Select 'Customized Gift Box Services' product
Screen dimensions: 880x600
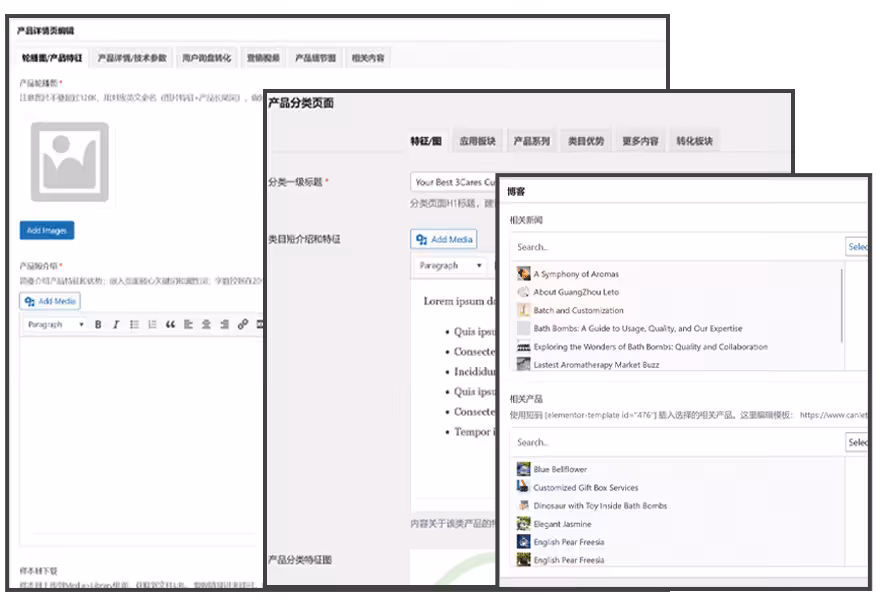coord(585,488)
